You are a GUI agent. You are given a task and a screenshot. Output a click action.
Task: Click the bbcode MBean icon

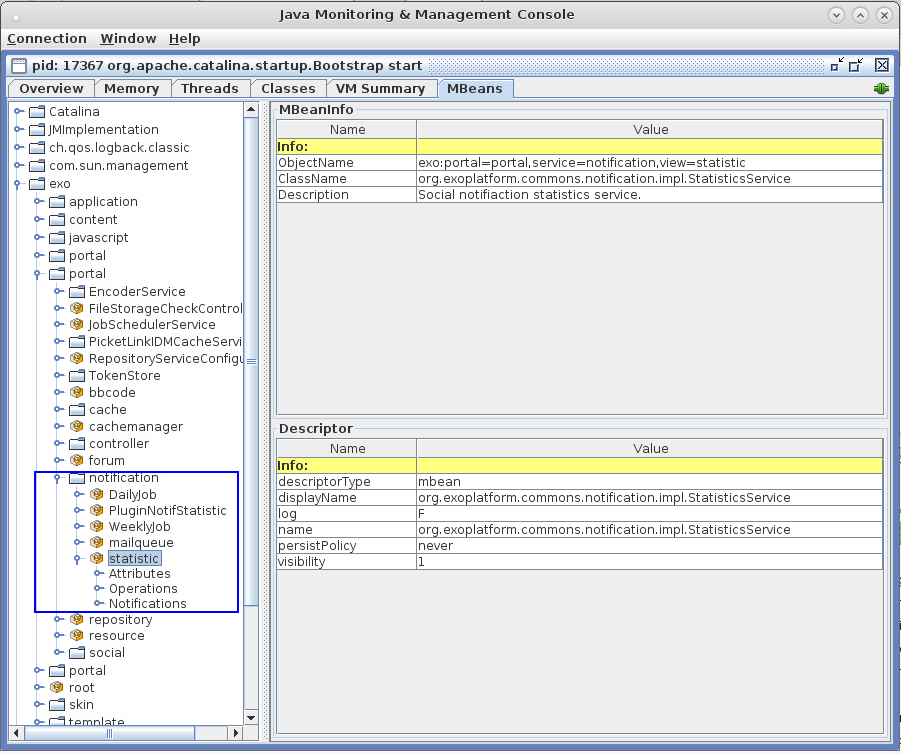pyautogui.click(x=76, y=393)
